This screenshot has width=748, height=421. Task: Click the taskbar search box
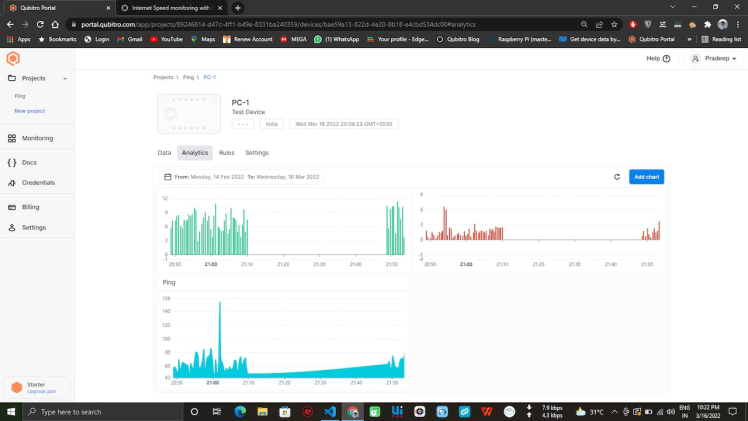pyautogui.click(x=103, y=411)
